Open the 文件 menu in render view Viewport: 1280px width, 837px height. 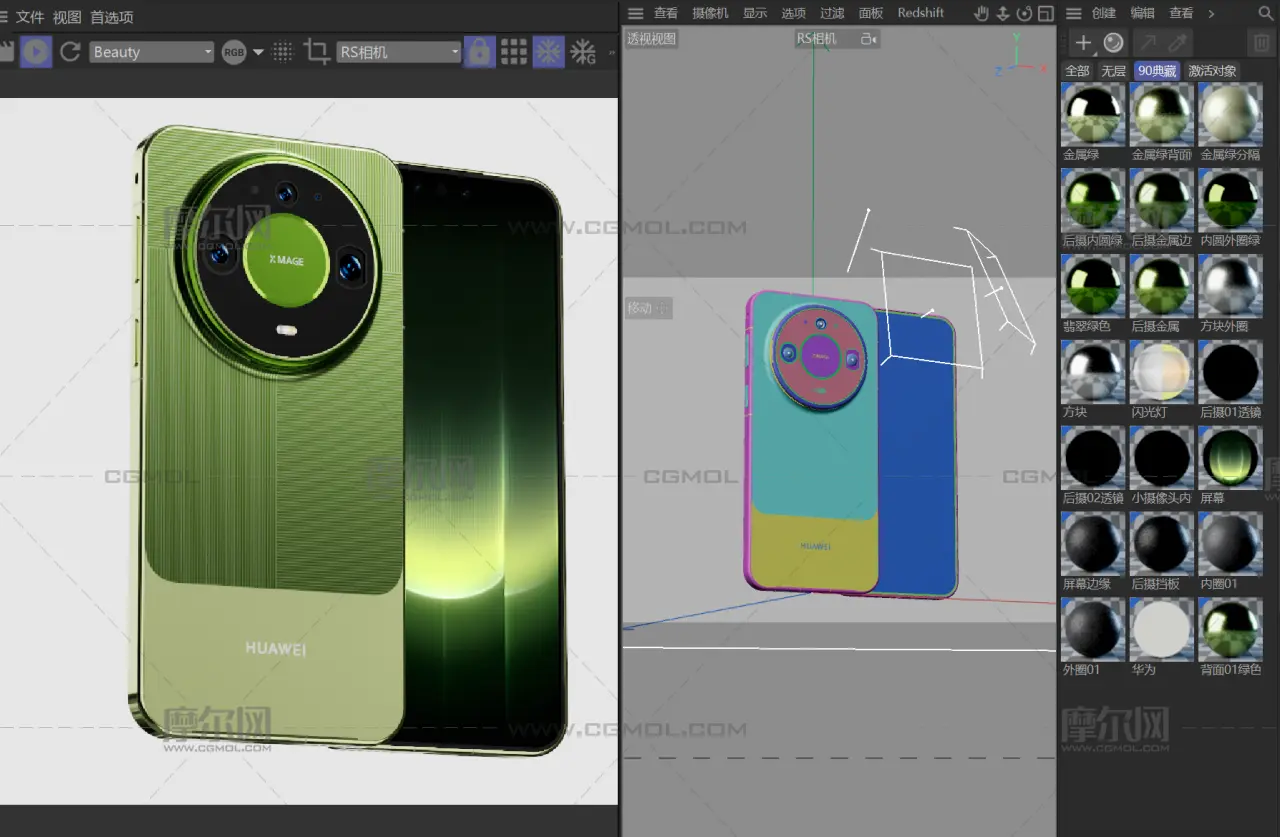30,17
